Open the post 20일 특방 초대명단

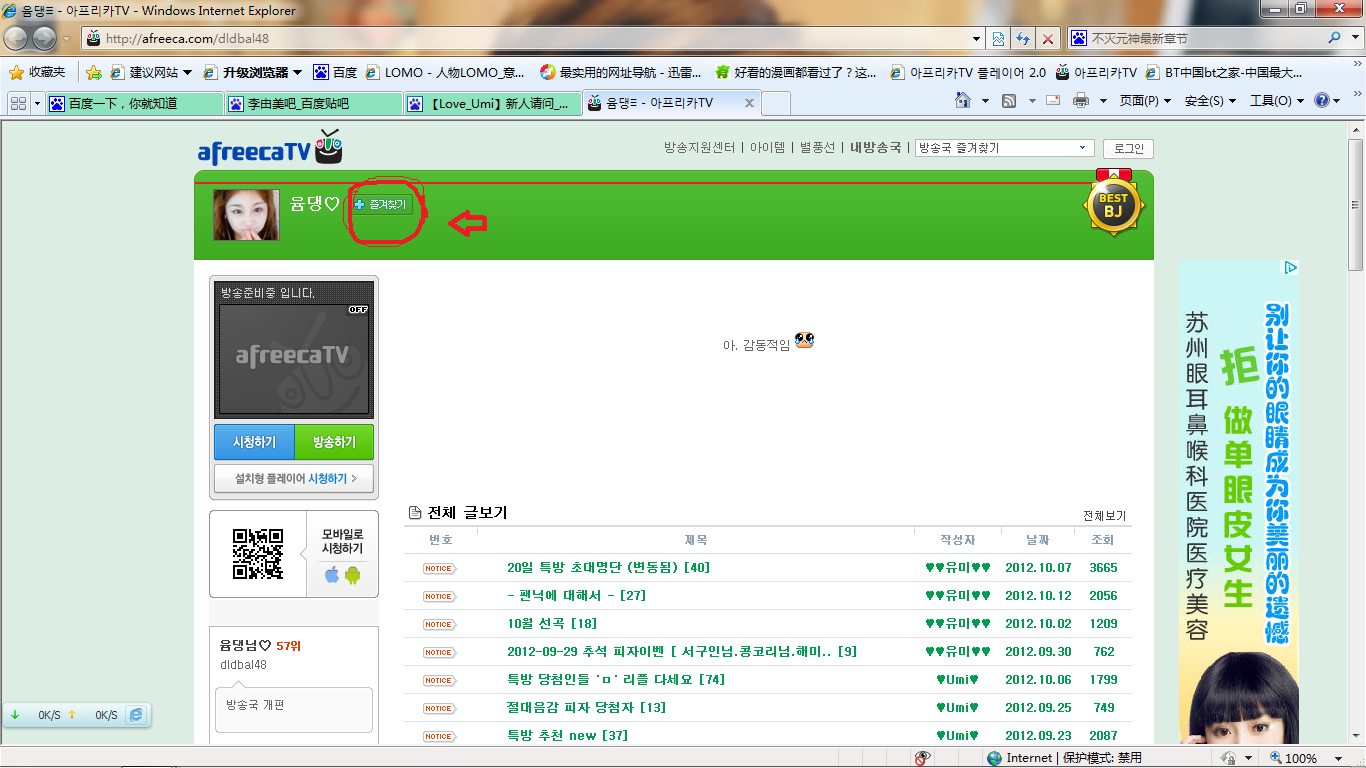[x=608, y=568]
